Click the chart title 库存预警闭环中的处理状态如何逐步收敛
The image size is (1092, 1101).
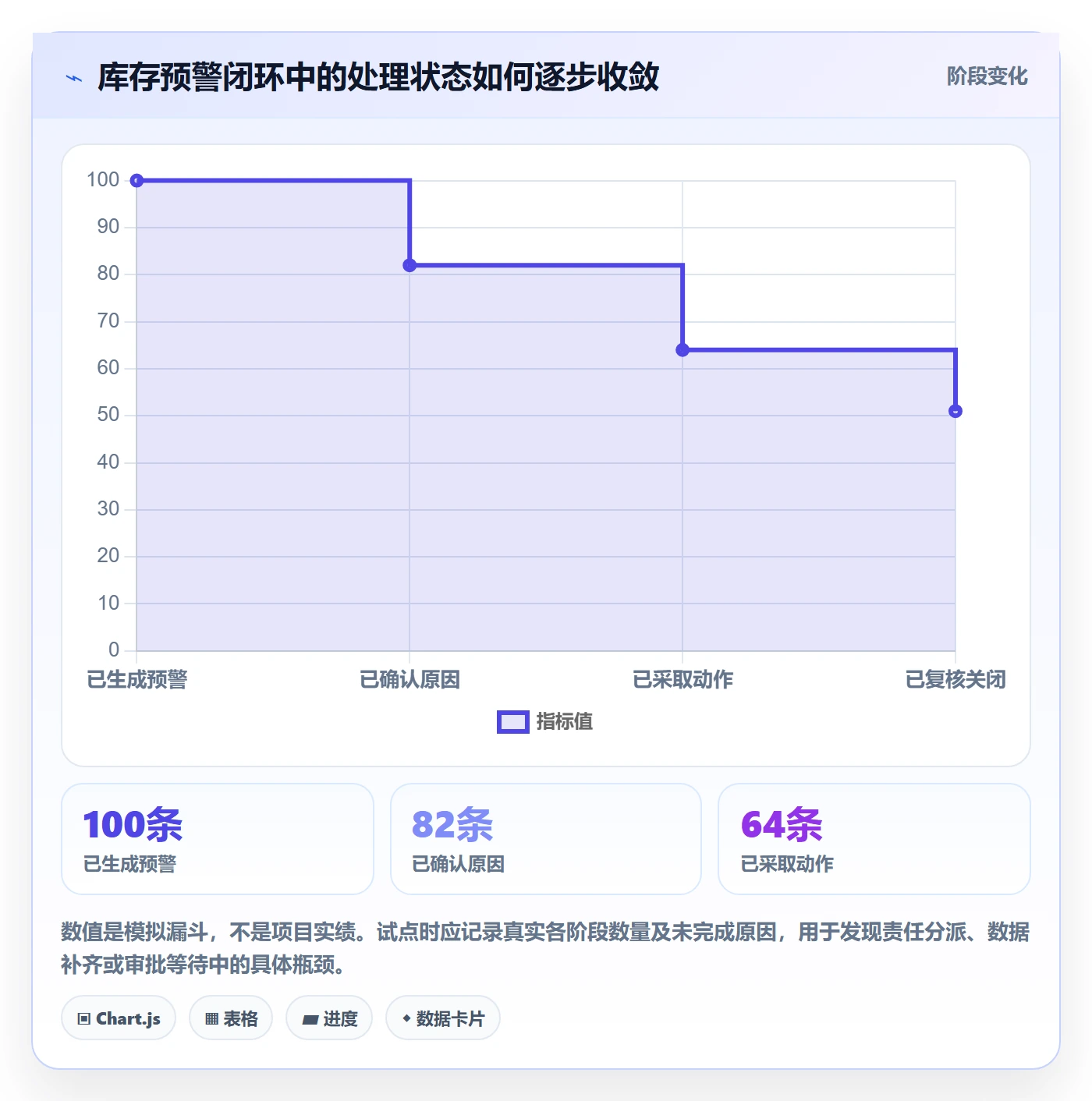[378, 77]
